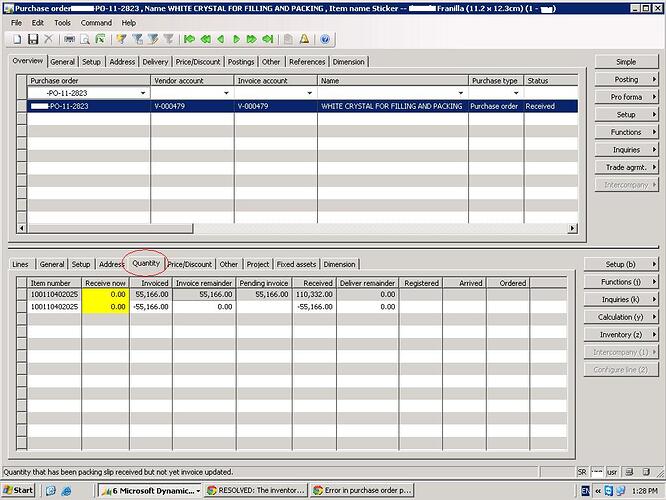Open the Tools menu

tap(62, 23)
